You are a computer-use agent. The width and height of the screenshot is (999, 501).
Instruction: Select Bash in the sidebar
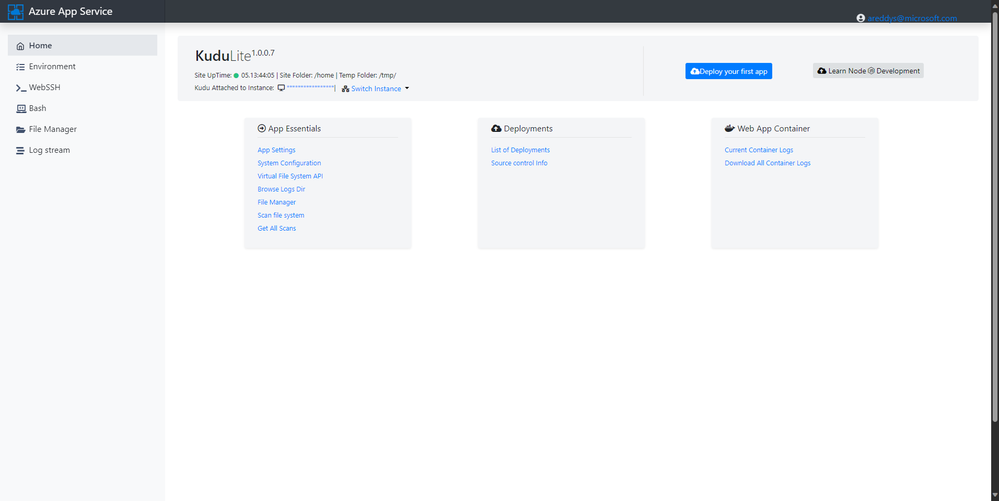(x=83, y=108)
